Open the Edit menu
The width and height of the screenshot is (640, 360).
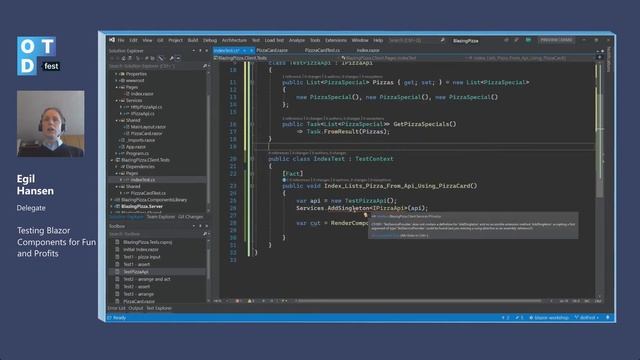pyautogui.click(x=133, y=40)
